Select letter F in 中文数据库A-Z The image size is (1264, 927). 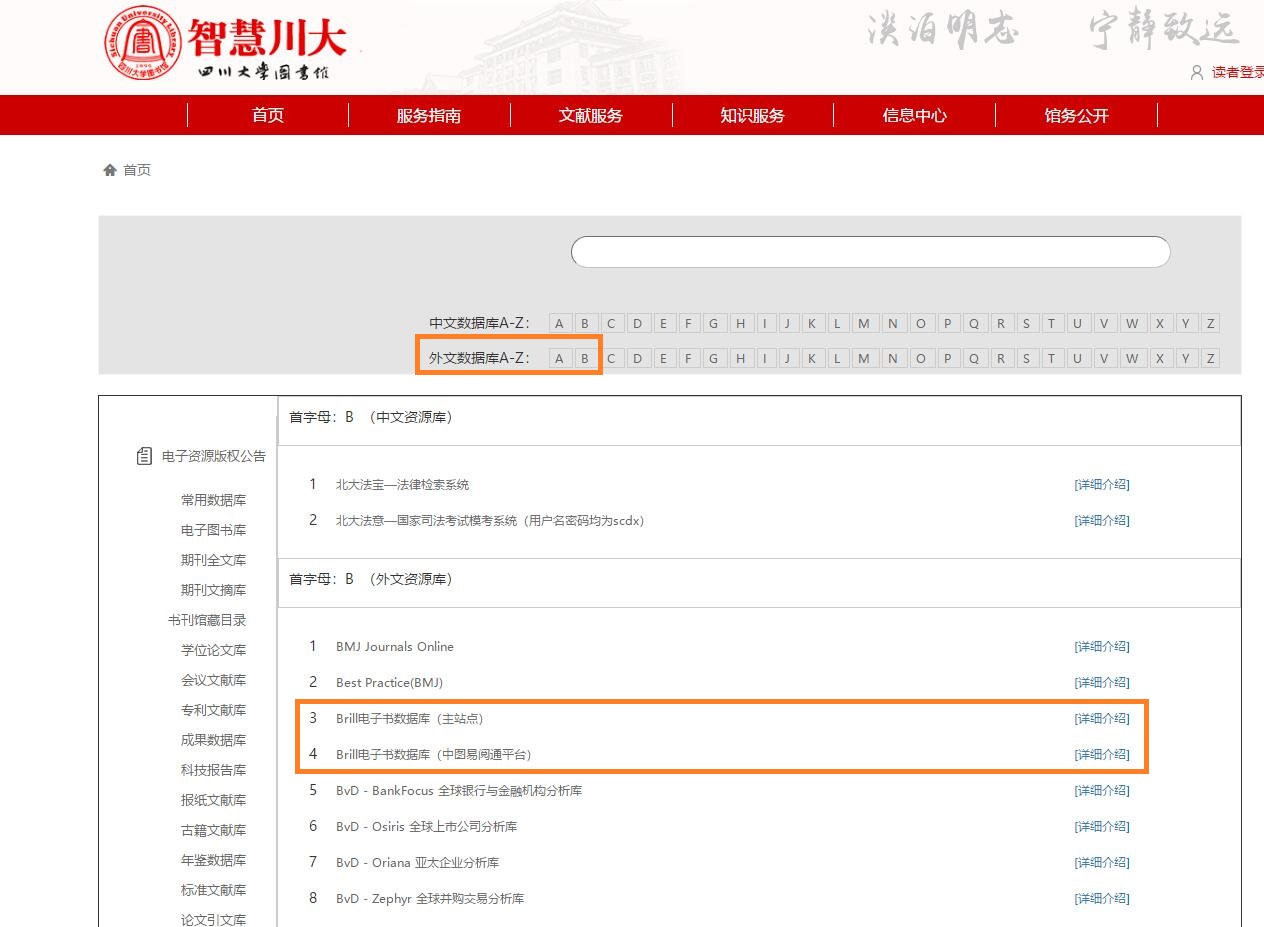pos(688,323)
